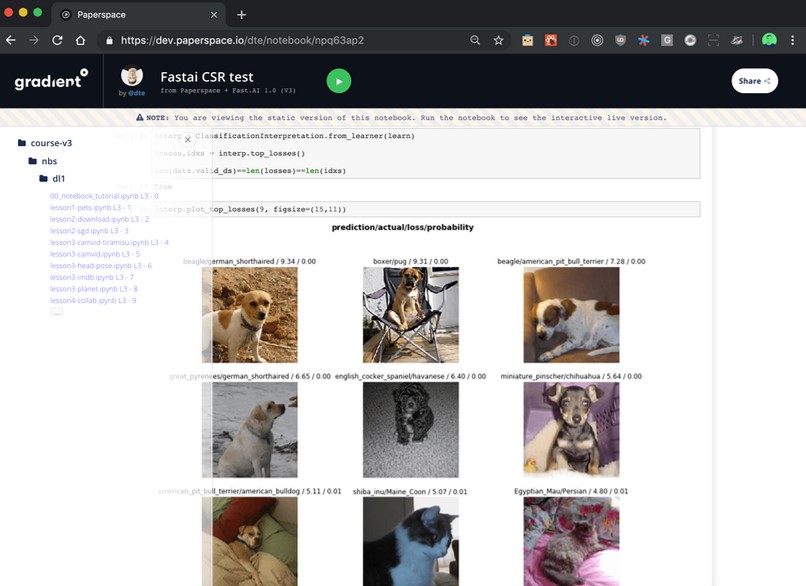The width and height of the screenshot is (806, 586).
Task: Close the file browser side panel
Action: 187,139
